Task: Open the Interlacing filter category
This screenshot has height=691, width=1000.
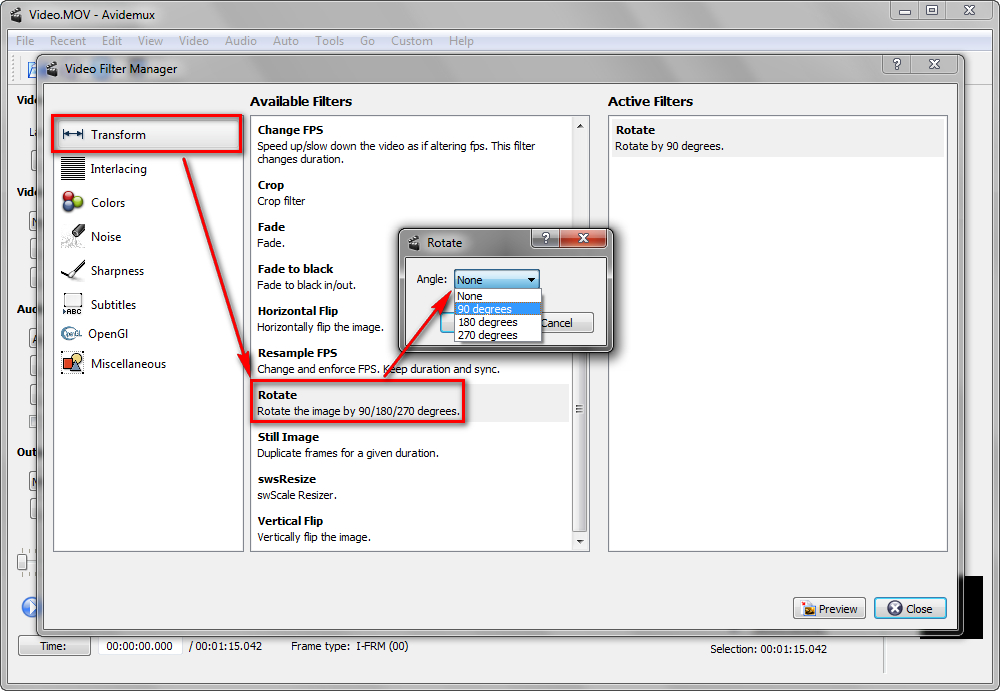Action: tap(117, 169)
